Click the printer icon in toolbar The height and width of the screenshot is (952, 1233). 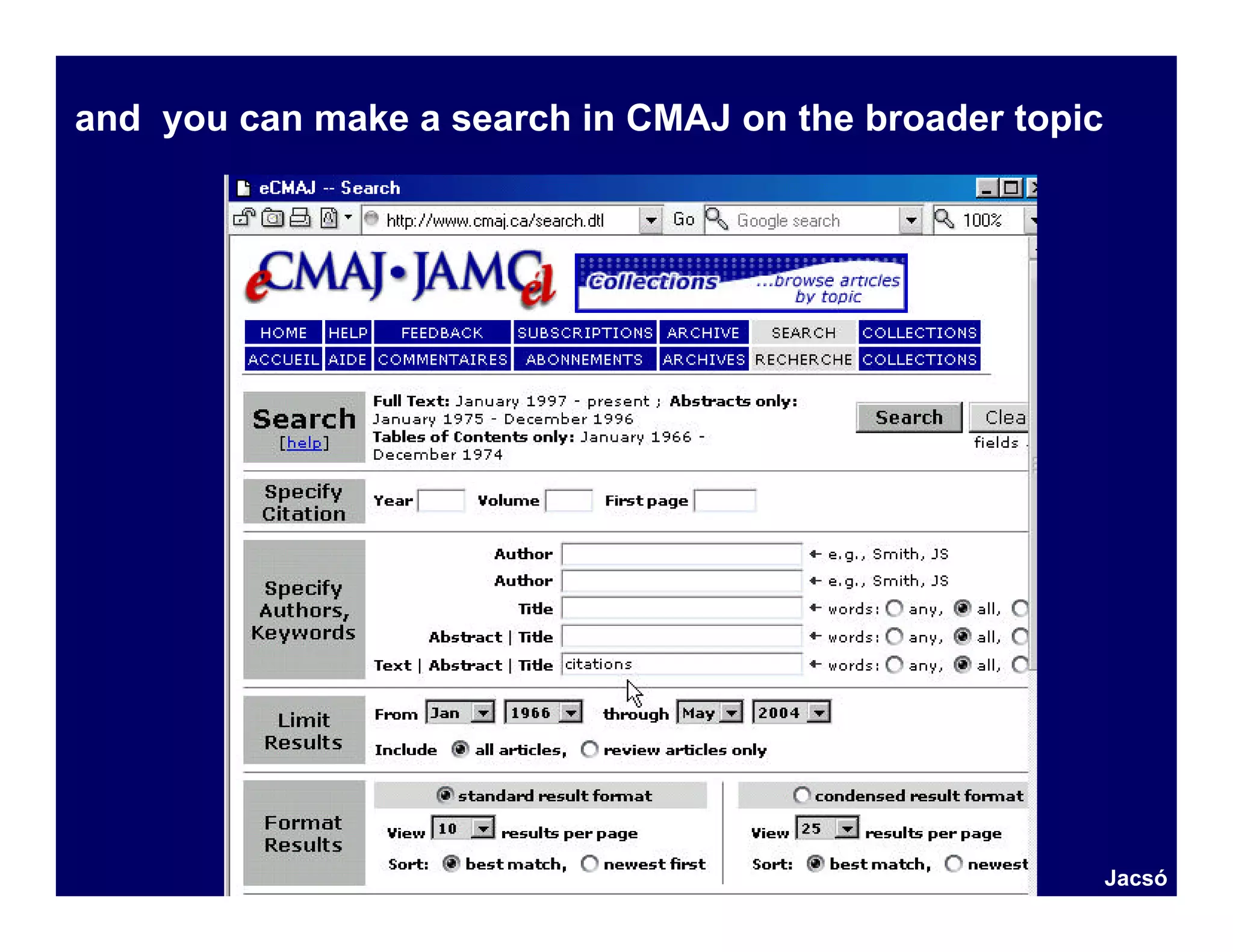click(300, 218)
